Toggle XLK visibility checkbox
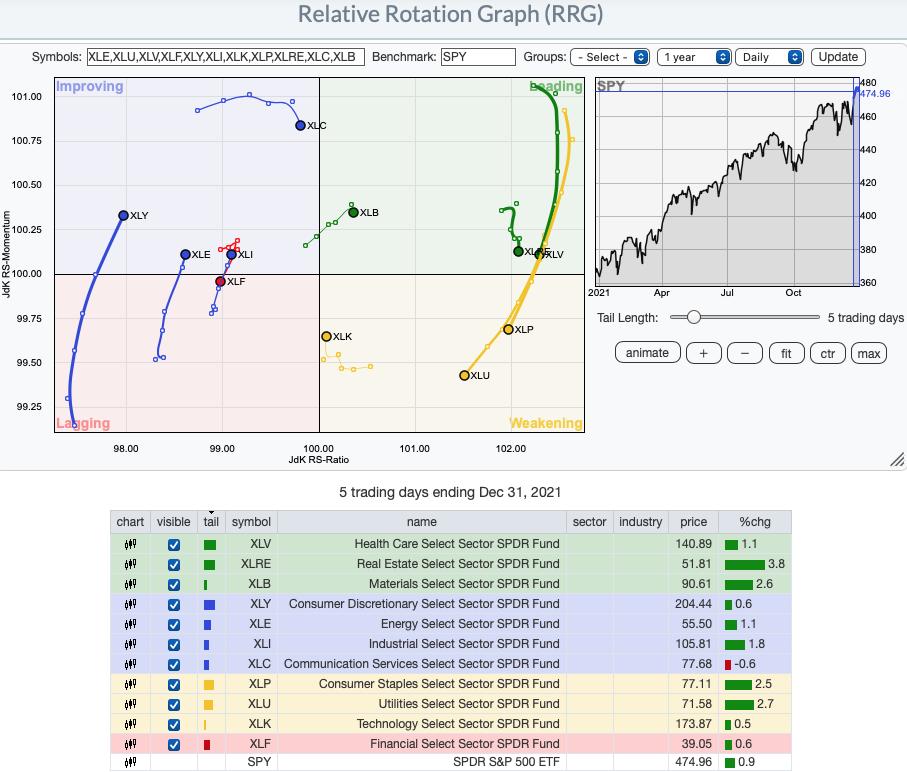Screen dimensions: 907x772 coord(174,725)
